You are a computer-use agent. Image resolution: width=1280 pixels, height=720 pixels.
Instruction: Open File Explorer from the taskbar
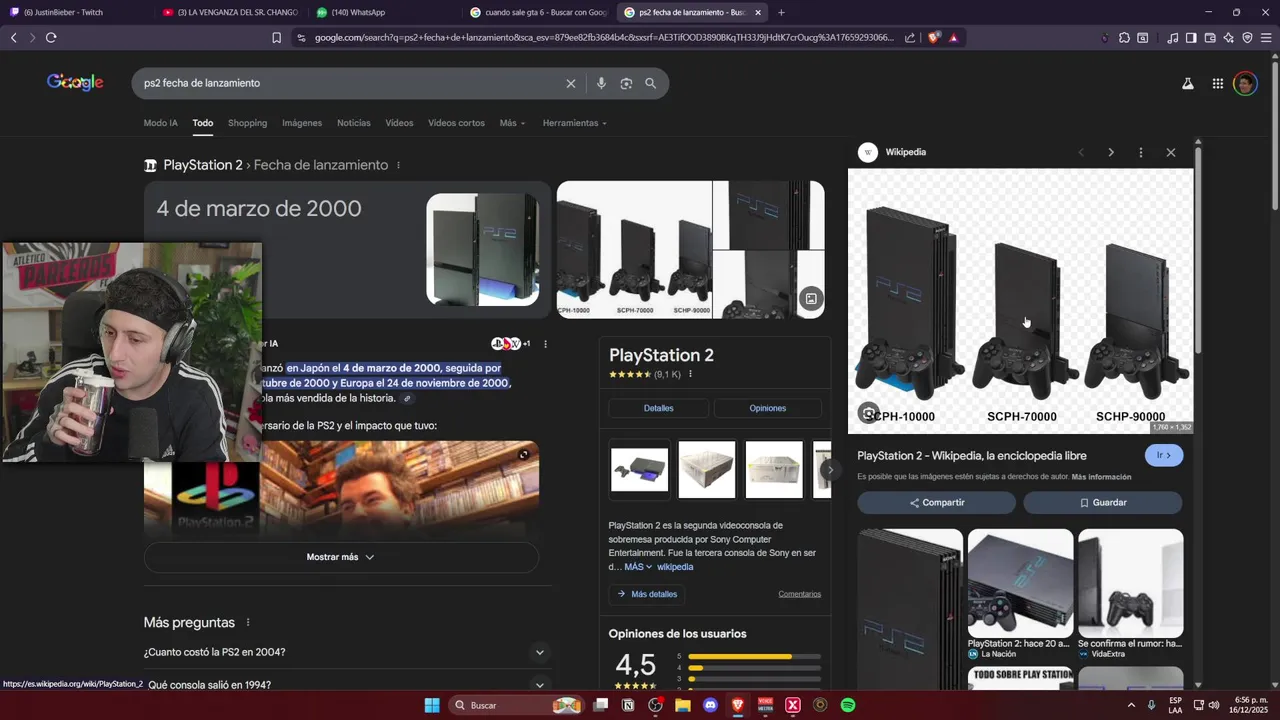coord(683,705)
